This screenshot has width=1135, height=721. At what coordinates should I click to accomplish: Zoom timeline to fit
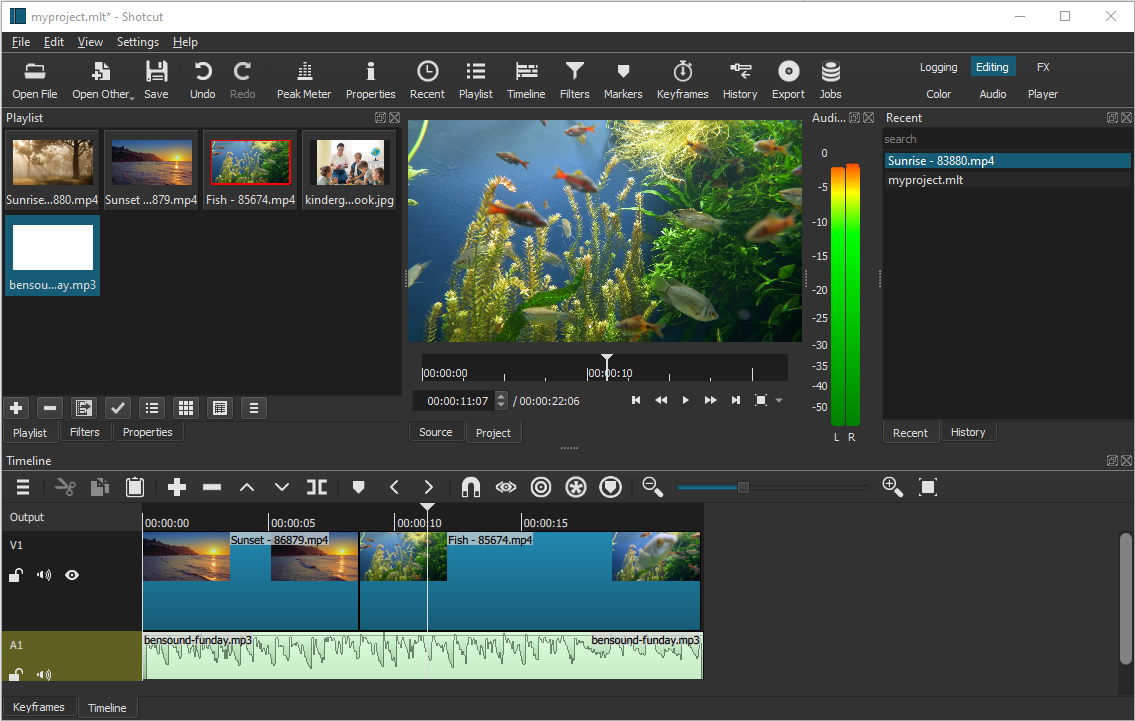tap(927, 487)
